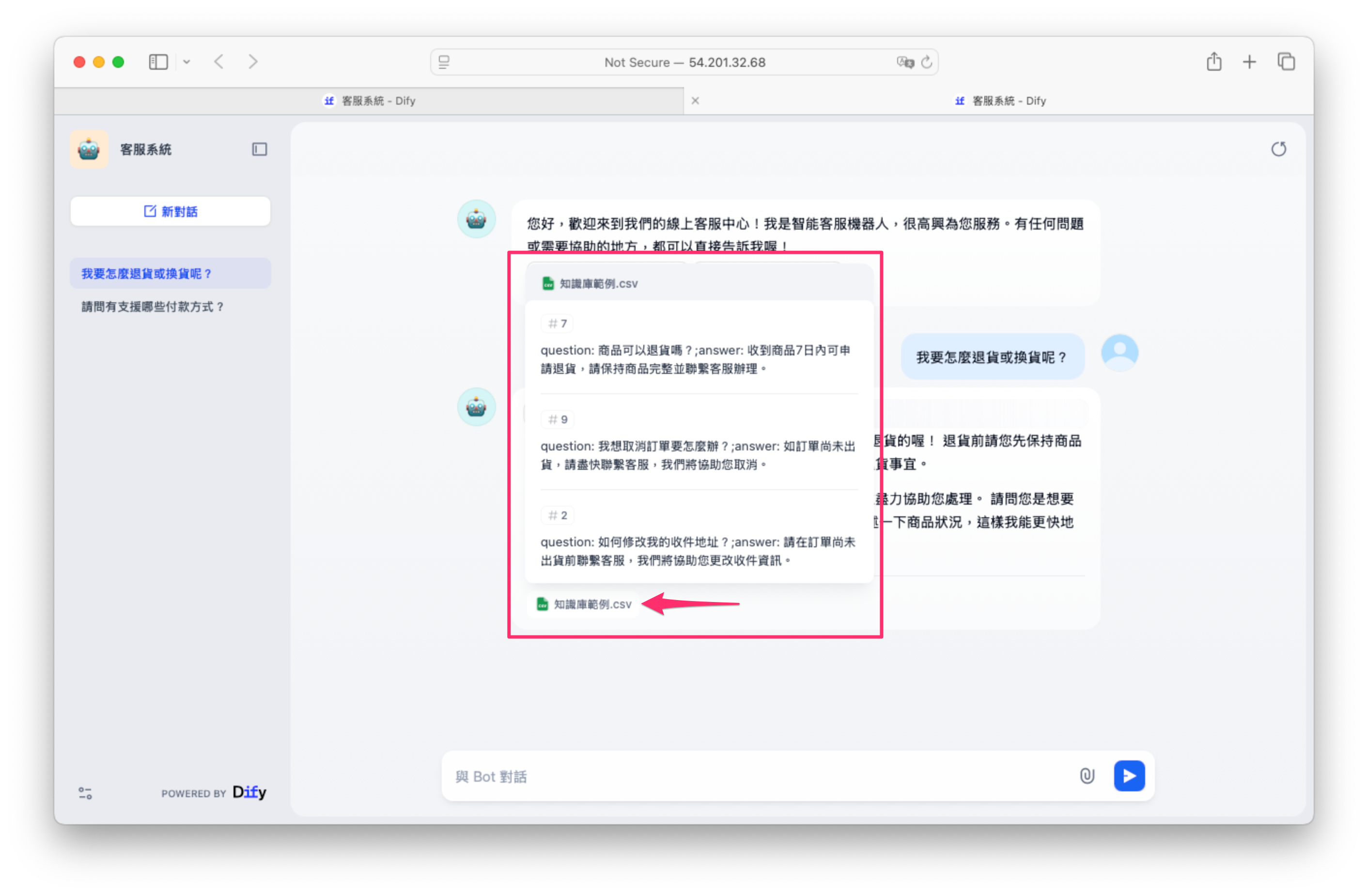Close the first browser tab with X

(695, 101)
